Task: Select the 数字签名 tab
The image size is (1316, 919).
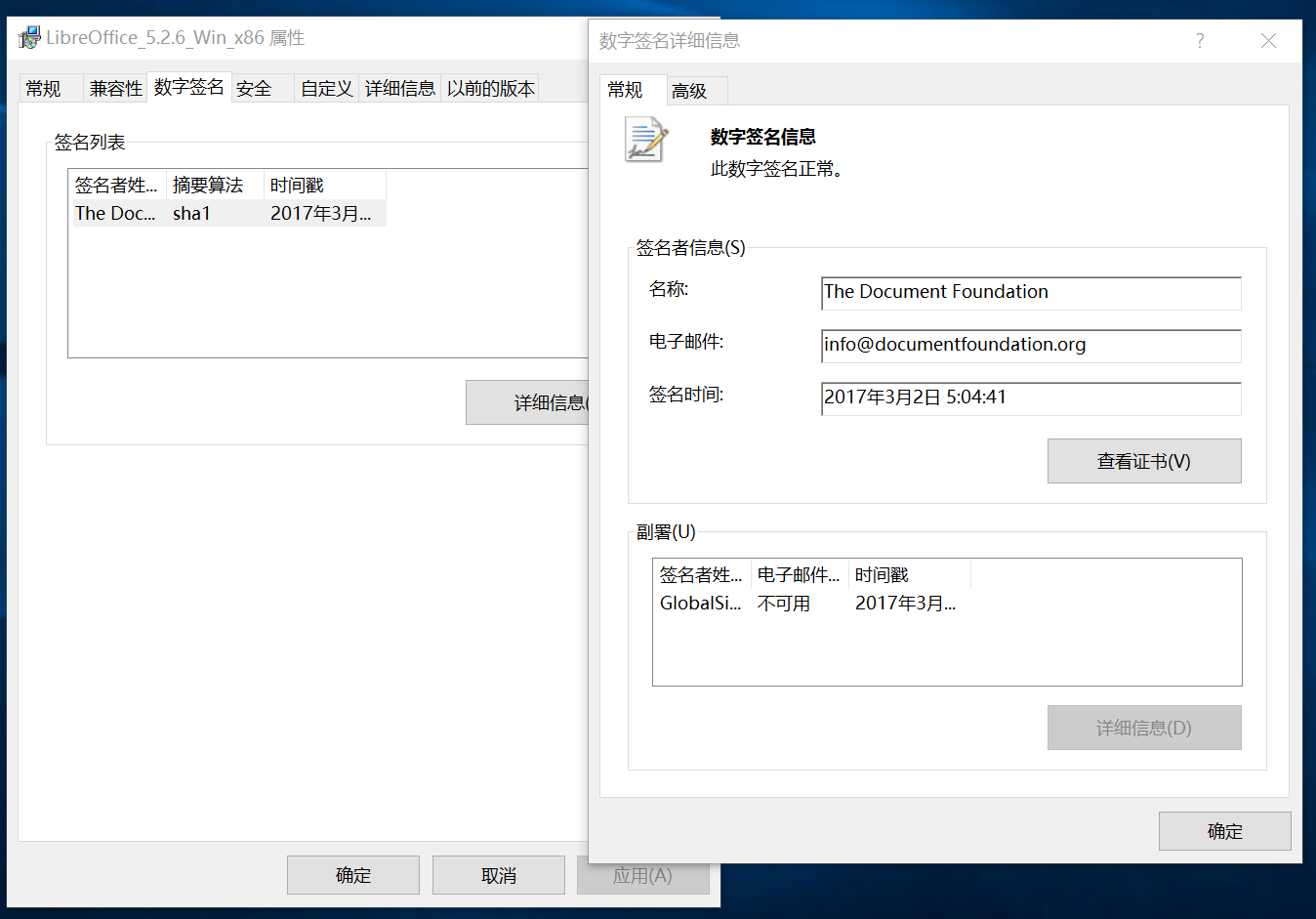Action: (x=189, y=87)
